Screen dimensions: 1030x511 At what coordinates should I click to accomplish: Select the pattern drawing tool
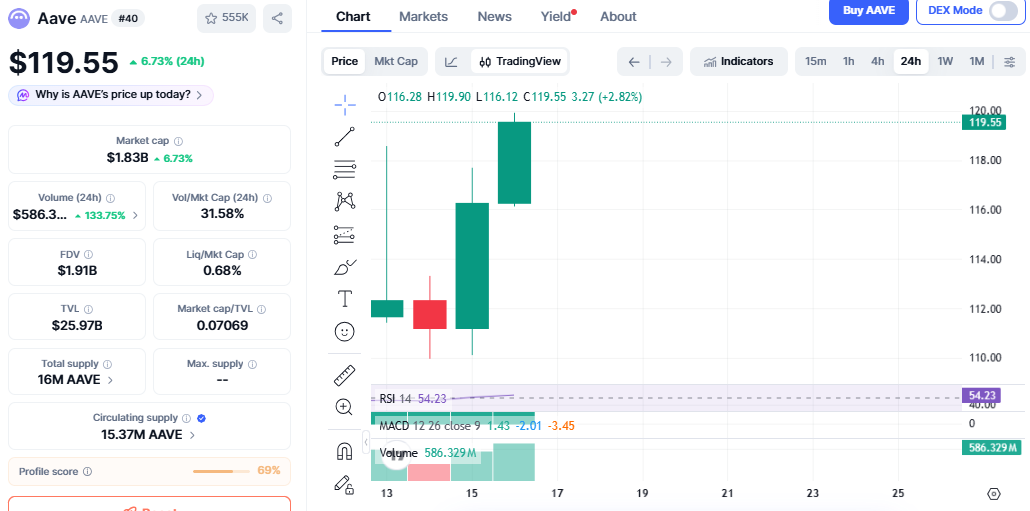pos(345,202)
